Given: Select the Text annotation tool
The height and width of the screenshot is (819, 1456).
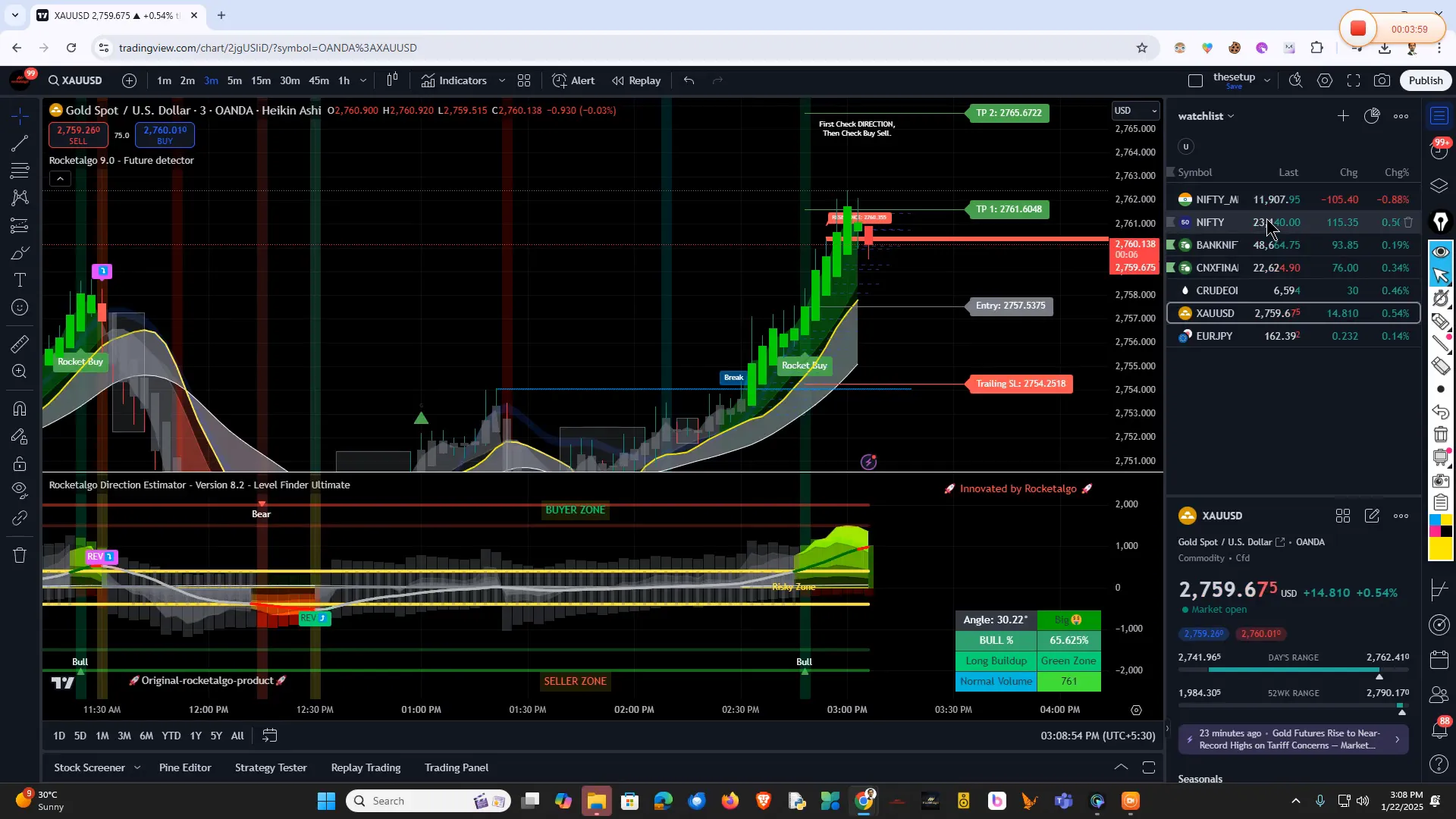Looking at the screenshot, I should coord(20,281).
